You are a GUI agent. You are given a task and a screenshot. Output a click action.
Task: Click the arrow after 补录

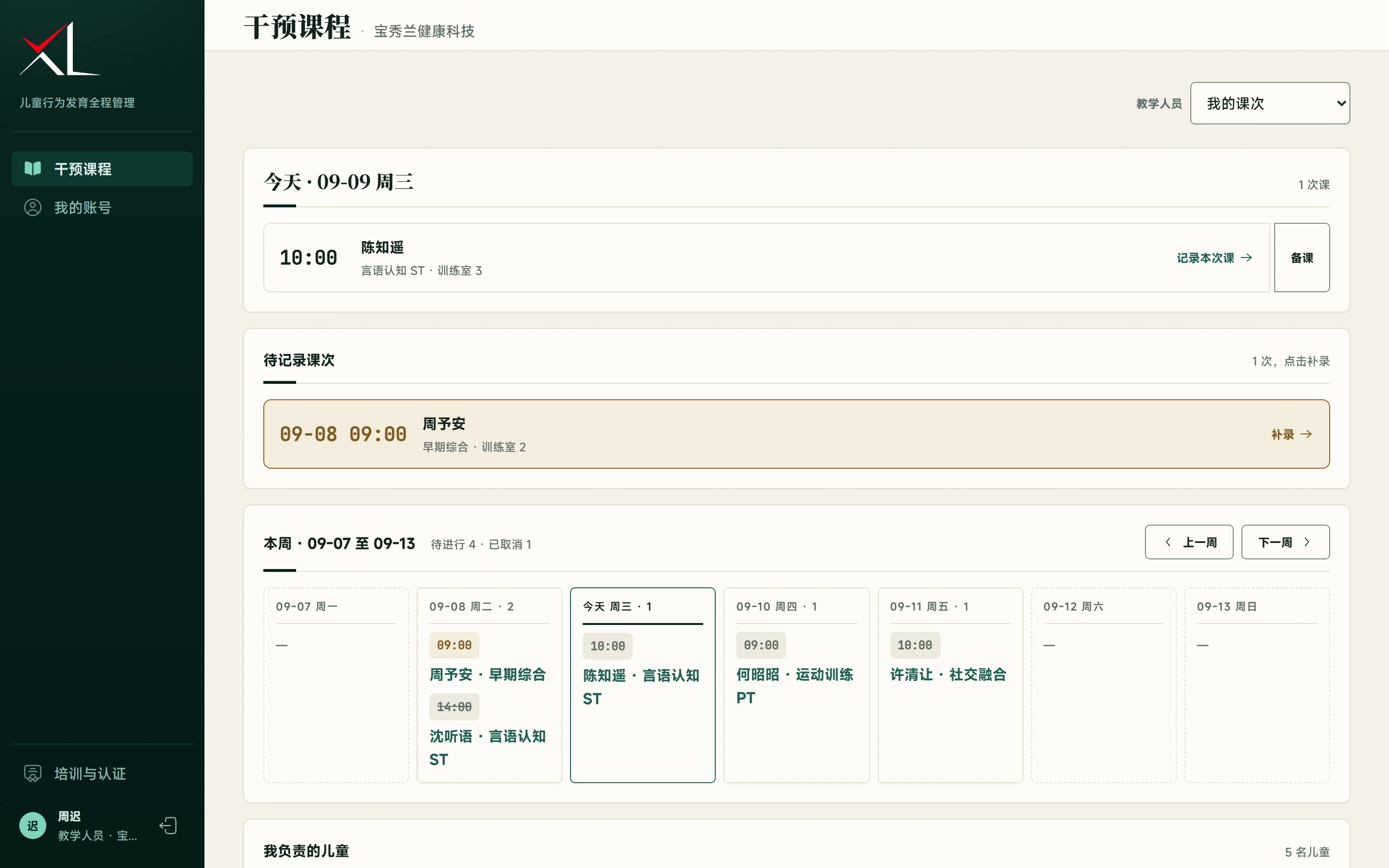[x=1307, y=434]
